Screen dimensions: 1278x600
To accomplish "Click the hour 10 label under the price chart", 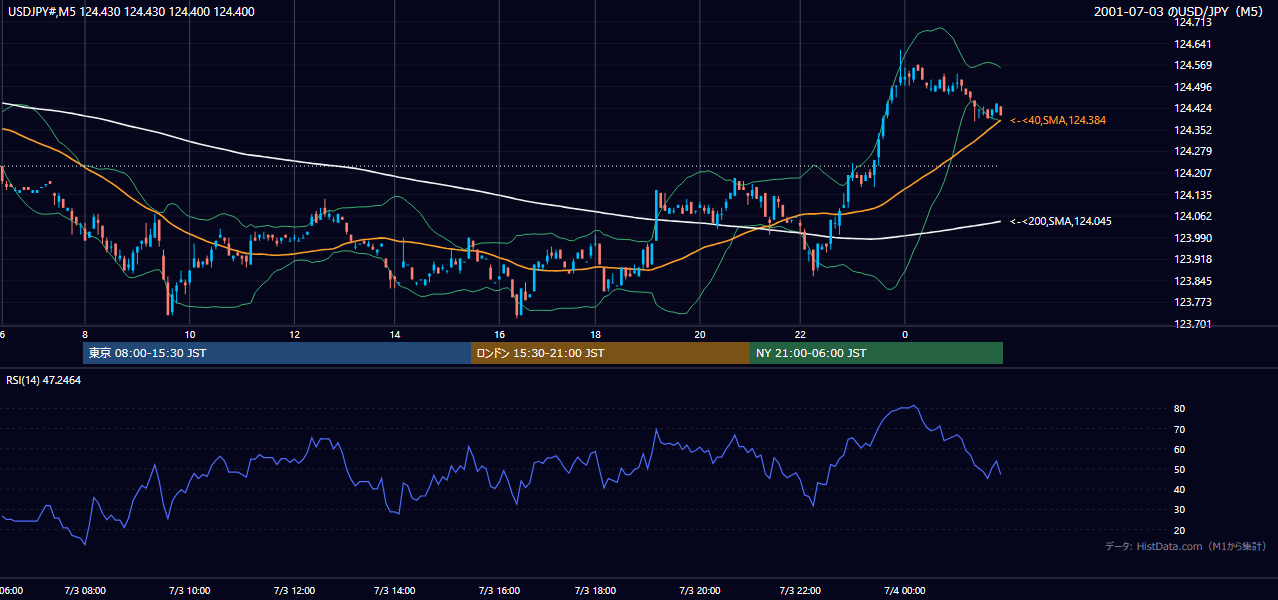I will 189,334.
